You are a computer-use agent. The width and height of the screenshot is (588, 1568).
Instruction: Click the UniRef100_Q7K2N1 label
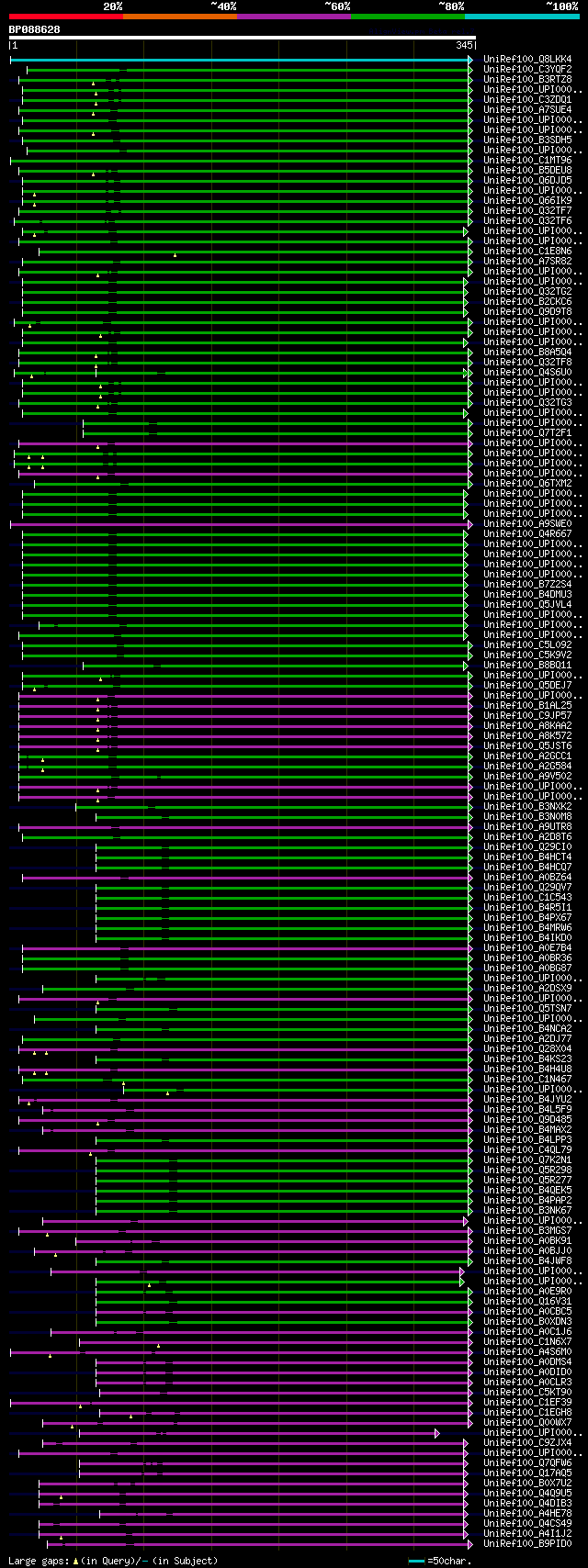(527, 1160)
